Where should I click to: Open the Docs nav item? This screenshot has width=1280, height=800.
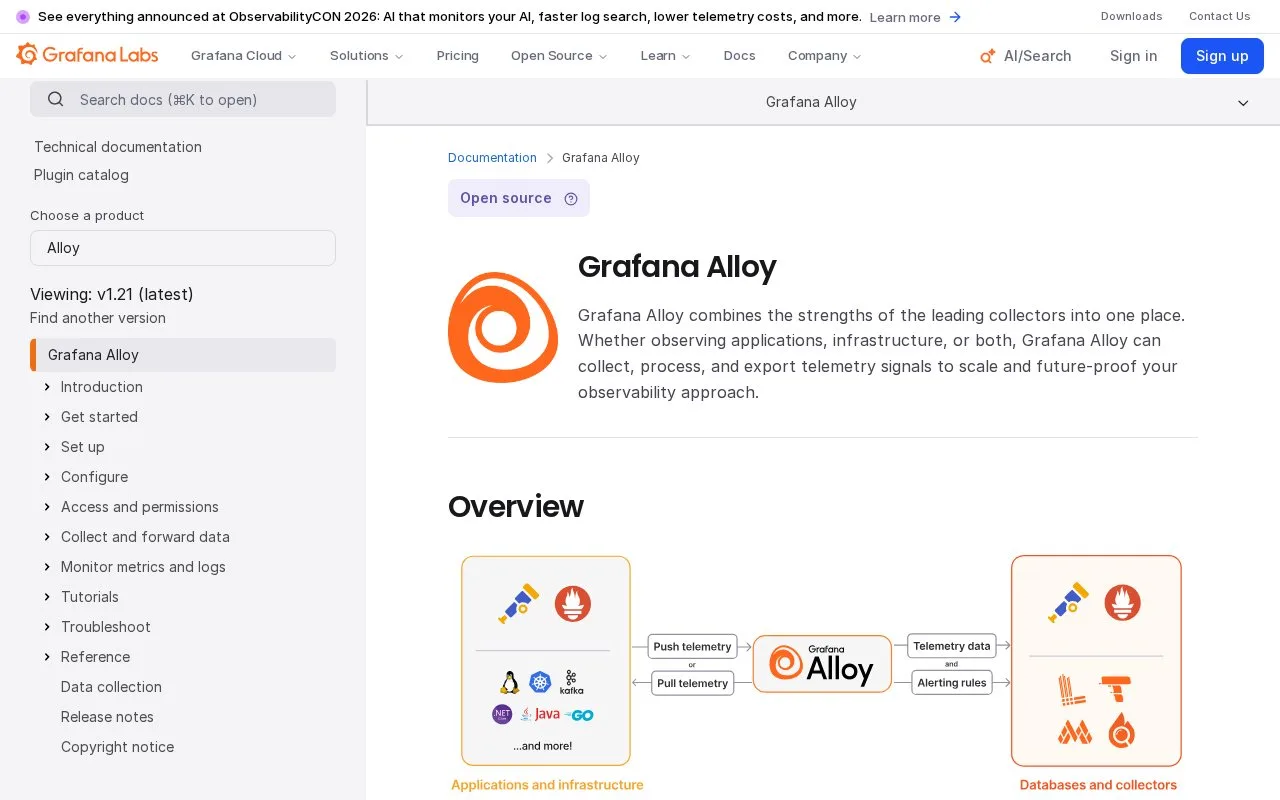pos(740,56)
